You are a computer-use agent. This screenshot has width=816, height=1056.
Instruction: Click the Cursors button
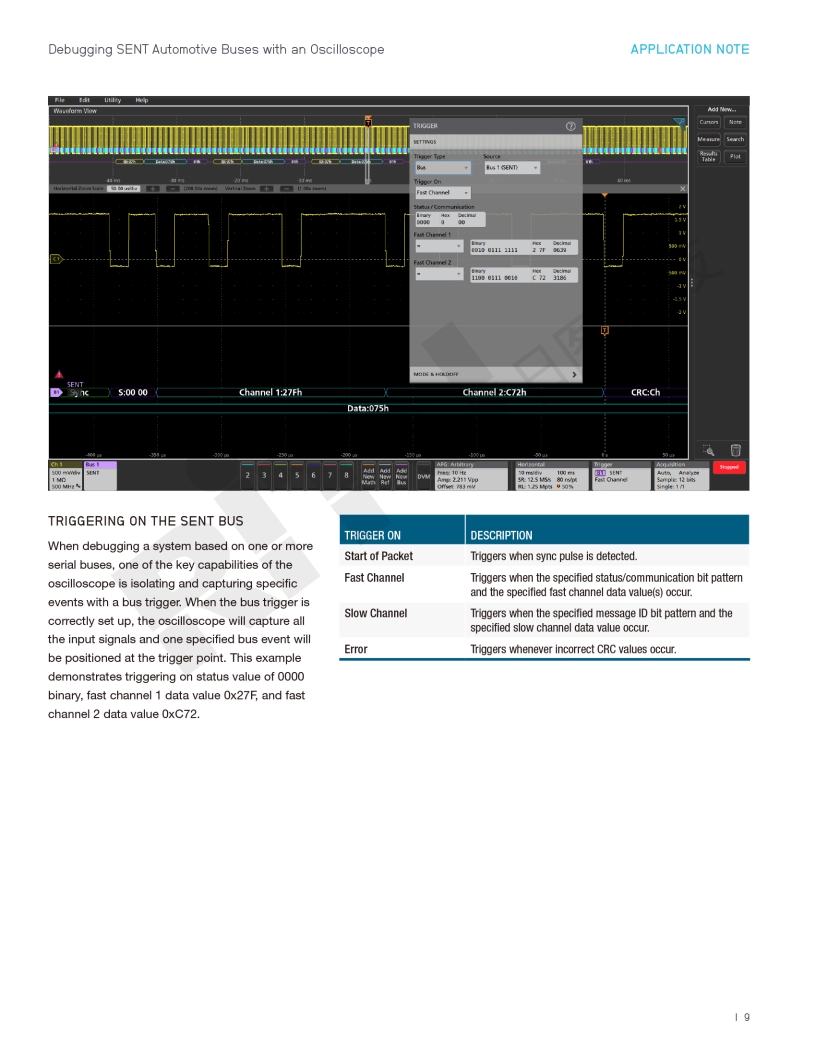(x=709, y=122)
